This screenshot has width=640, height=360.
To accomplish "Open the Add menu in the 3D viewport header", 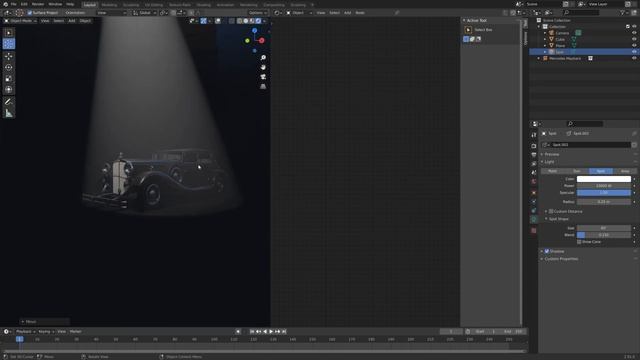I will 71,21.
